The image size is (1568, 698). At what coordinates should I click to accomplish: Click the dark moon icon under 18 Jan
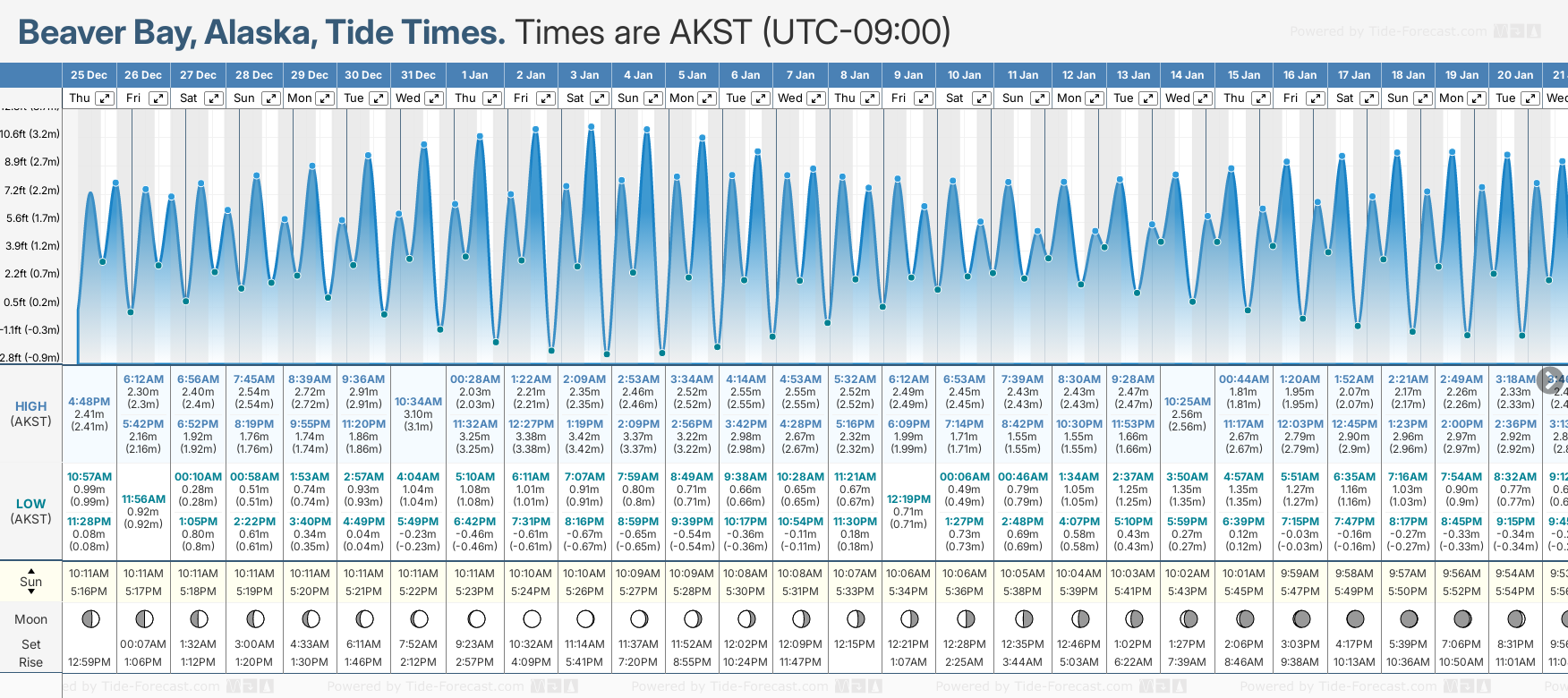tap(1408, 618)
